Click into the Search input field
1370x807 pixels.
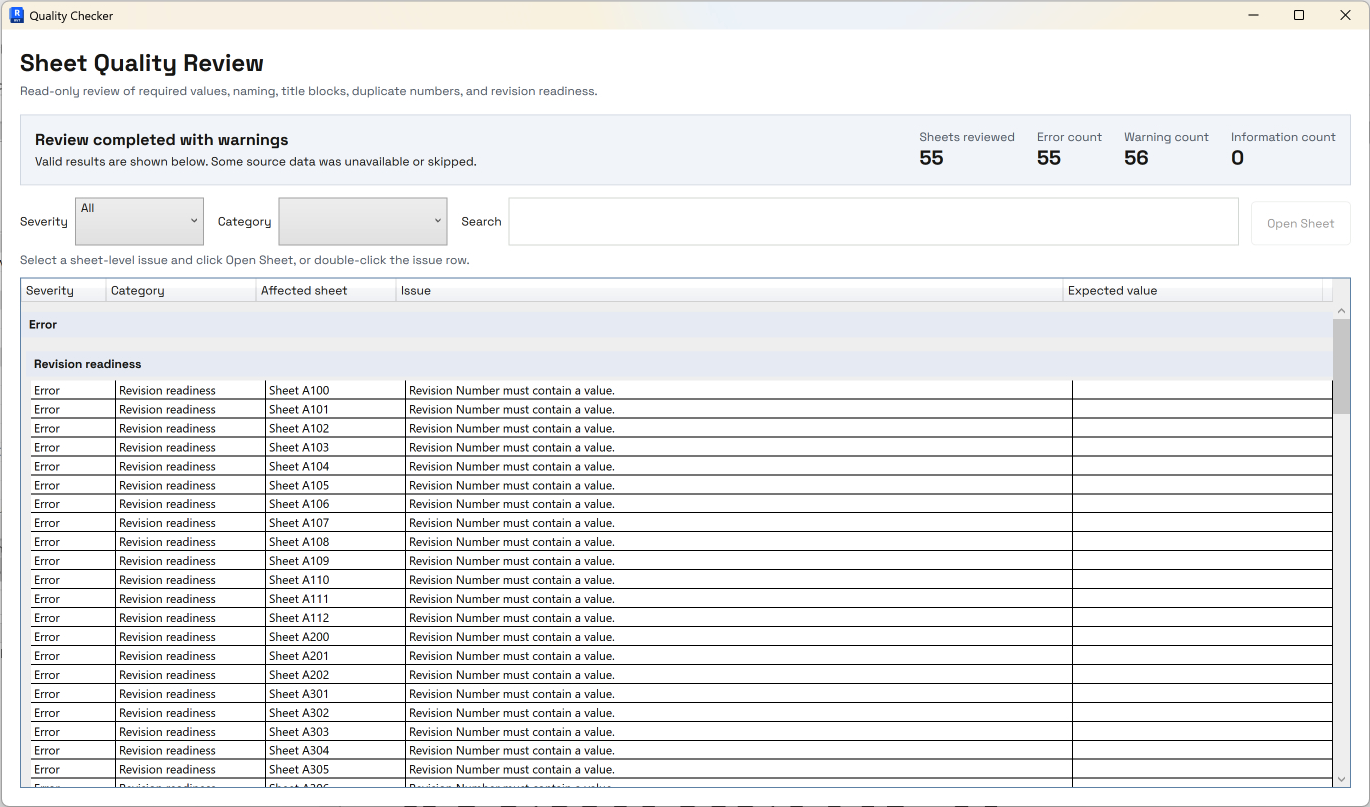click(x=873, y=221)
